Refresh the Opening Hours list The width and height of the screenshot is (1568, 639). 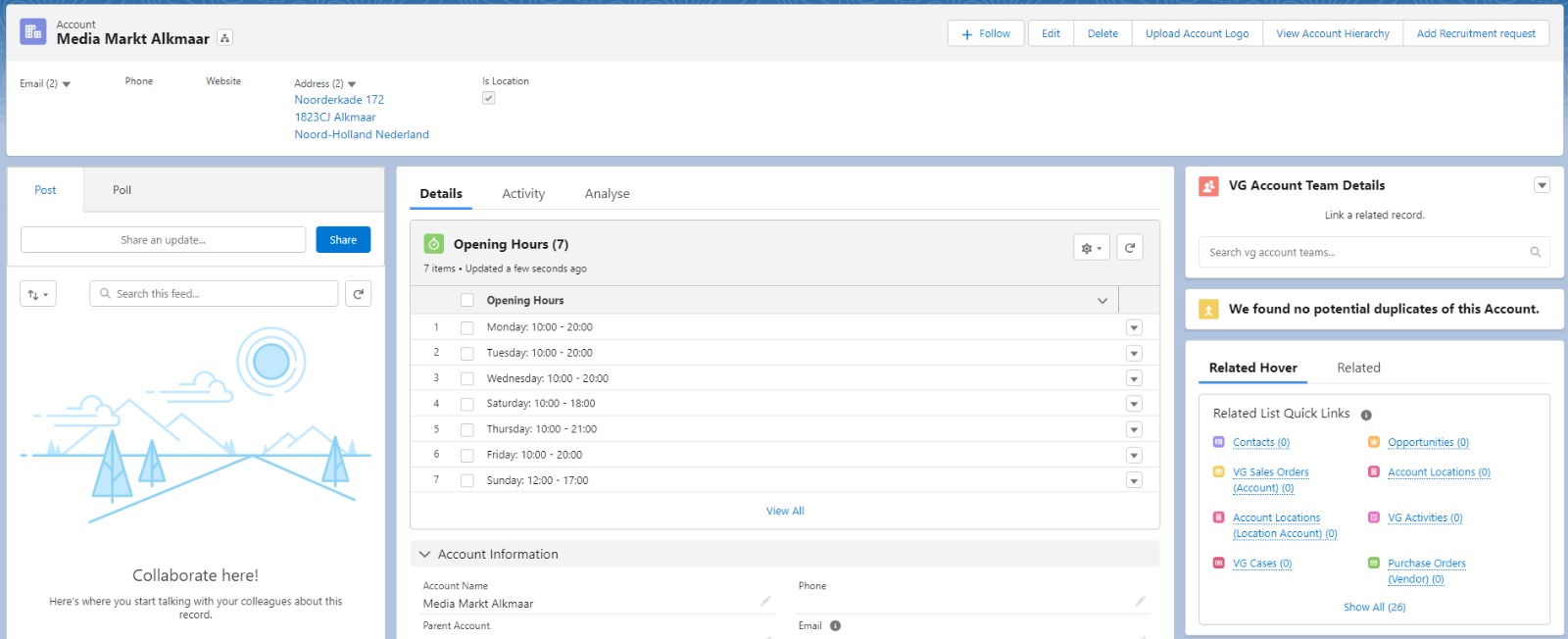click(1130, 248)
